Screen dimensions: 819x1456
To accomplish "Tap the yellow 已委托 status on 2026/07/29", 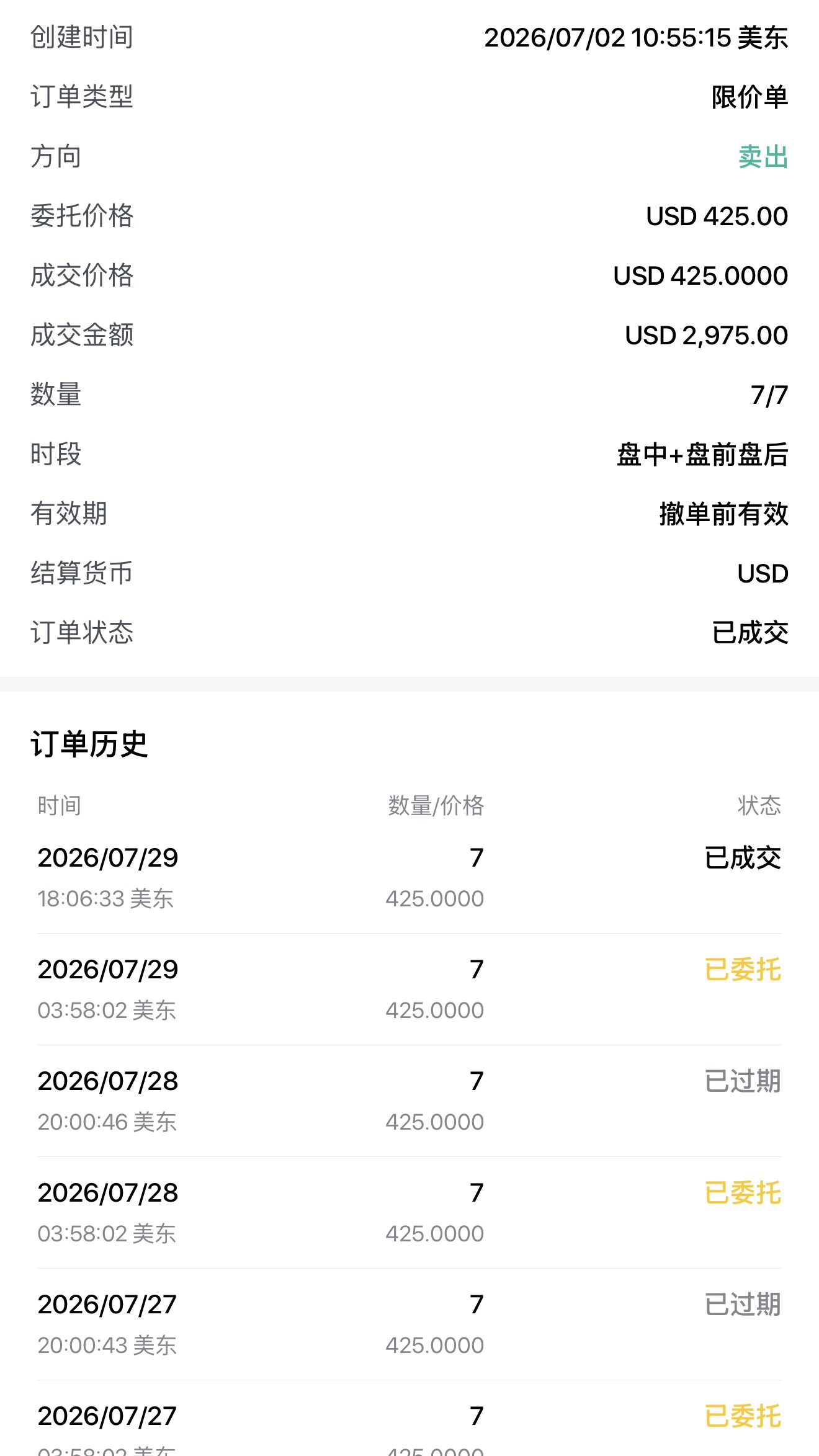I will [x=743, y=970].
